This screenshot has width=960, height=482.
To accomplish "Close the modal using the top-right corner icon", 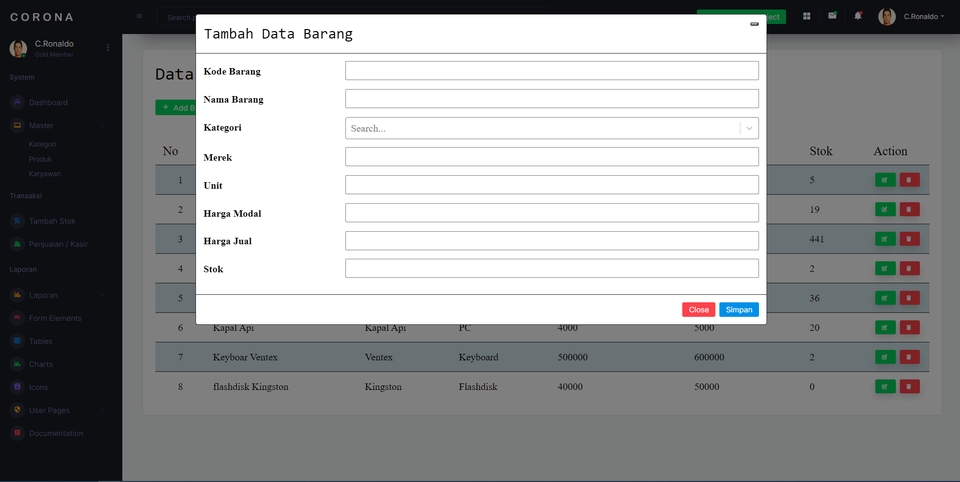I will (x=754, y=24).
